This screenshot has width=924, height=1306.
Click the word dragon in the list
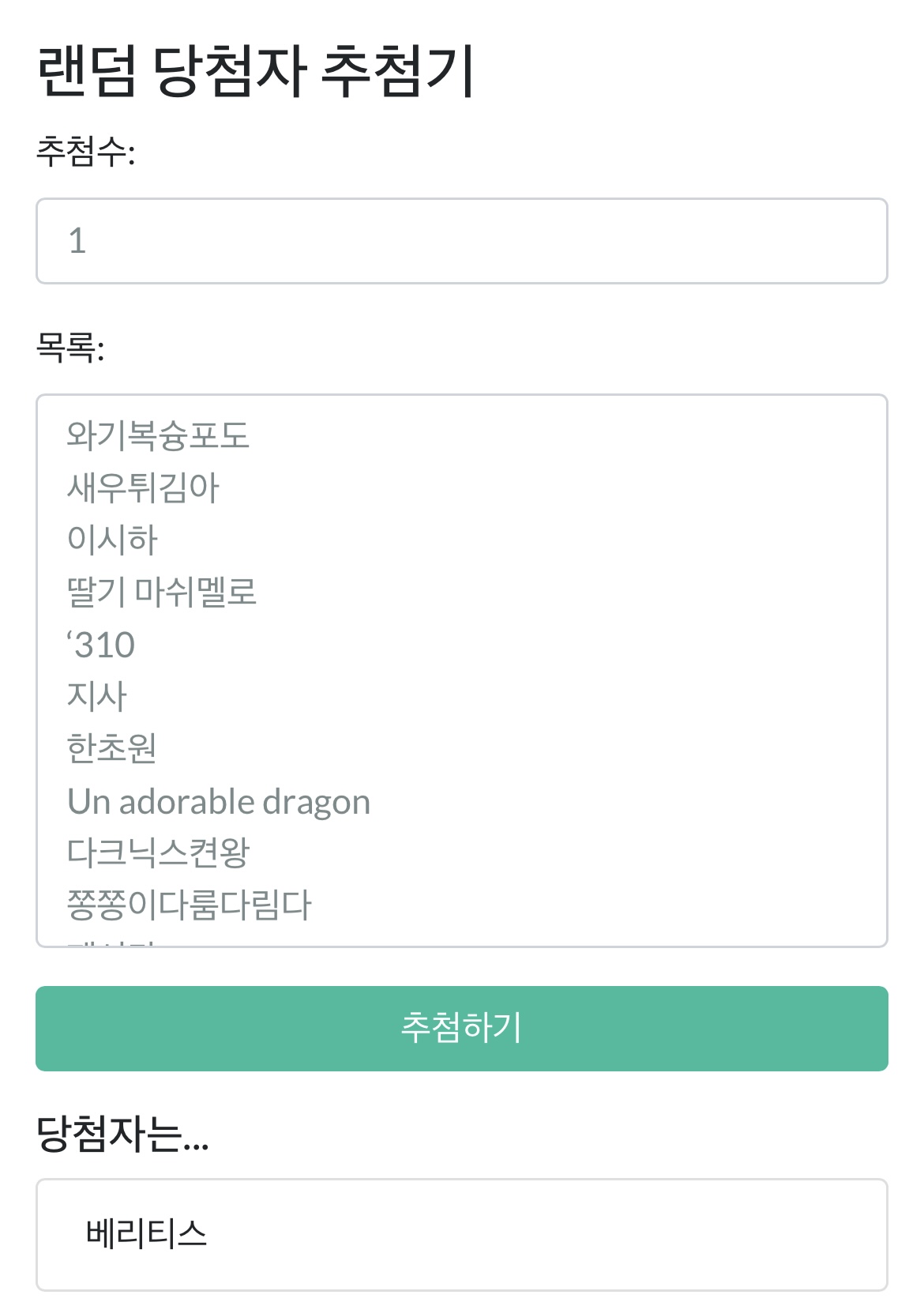316,801
